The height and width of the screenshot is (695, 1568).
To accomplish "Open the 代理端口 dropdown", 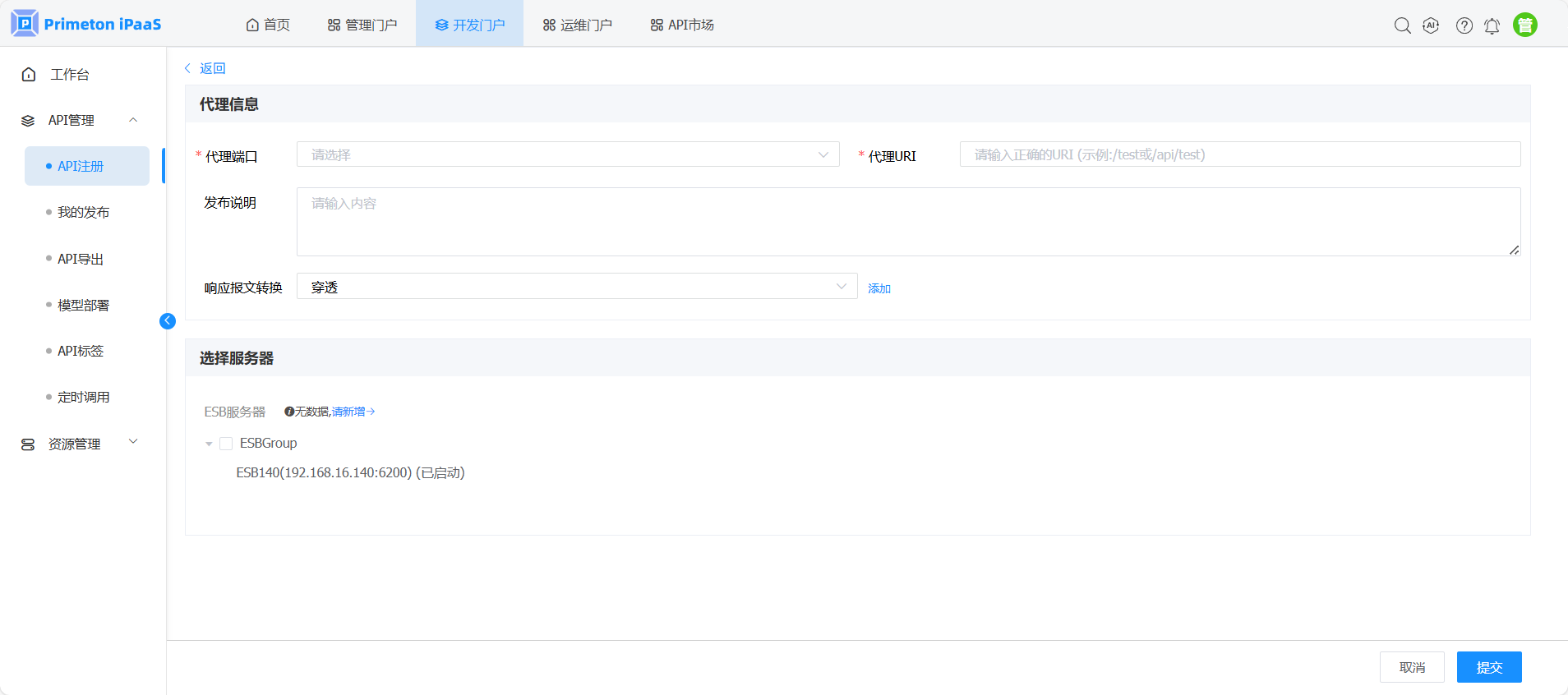I will pos(567,154).
